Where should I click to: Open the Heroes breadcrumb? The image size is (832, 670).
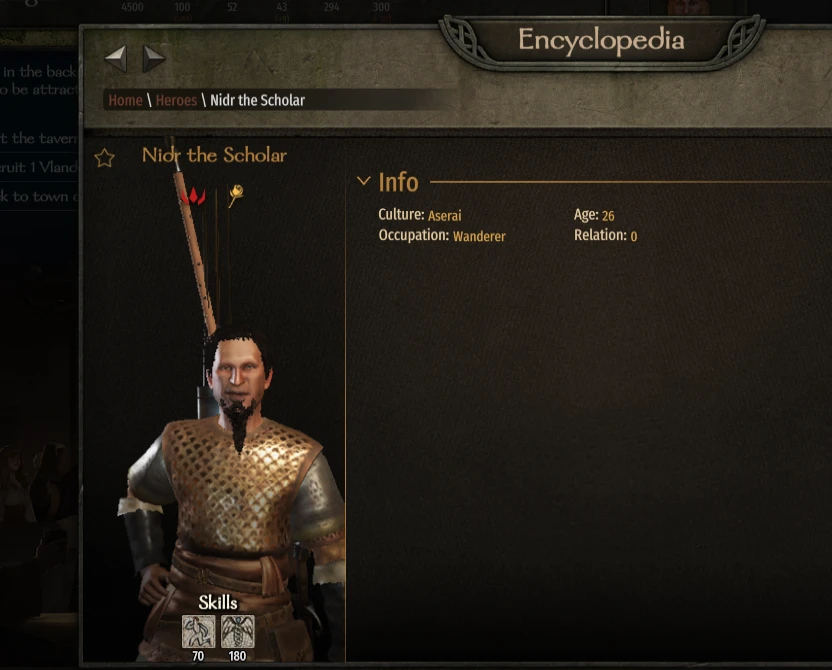(x=176, y=100)
